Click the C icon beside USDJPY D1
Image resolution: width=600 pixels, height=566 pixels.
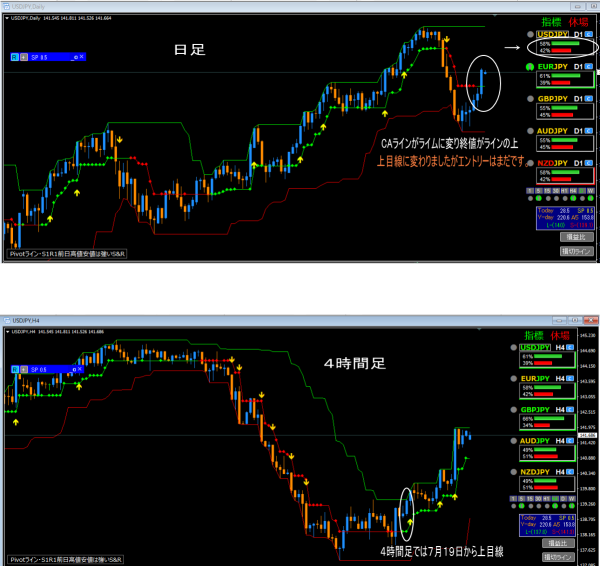click(x=589, y=35)
